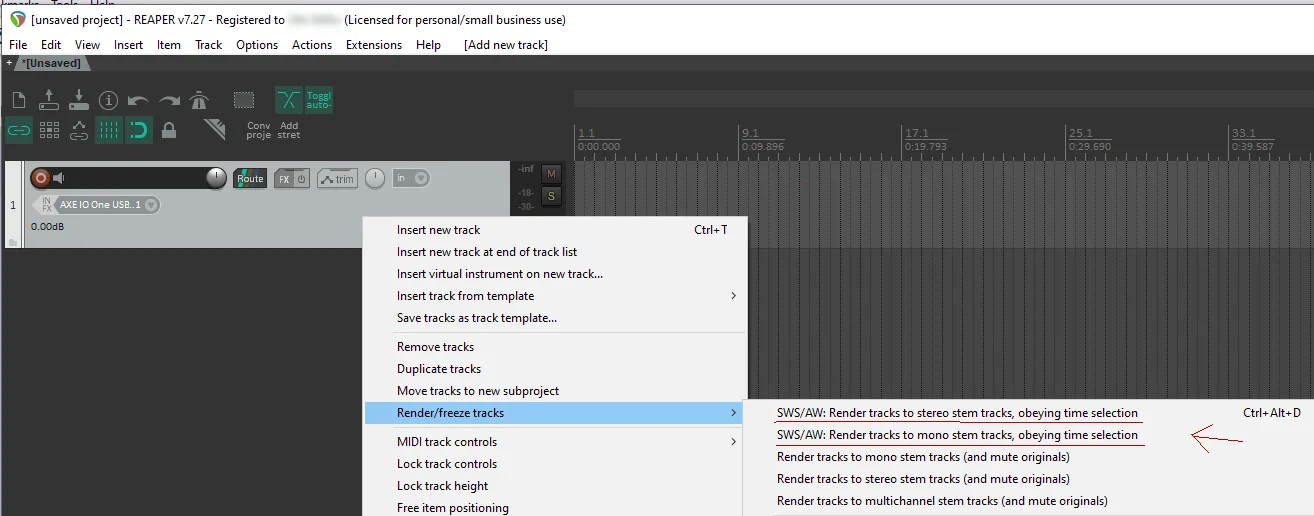Choose Remove tracks
Image resolution: width=1314 pixels, height=516 pixels.
coord(554,347)
